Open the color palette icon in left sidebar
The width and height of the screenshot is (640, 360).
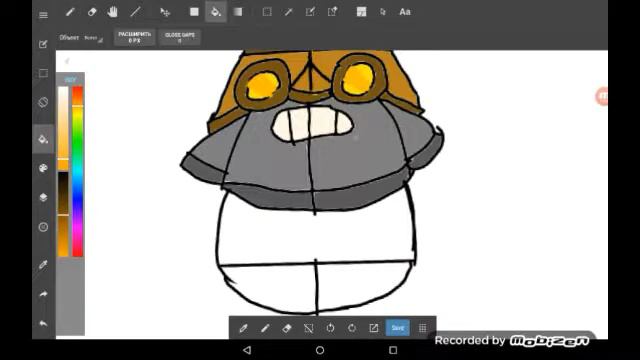point(43,168)
